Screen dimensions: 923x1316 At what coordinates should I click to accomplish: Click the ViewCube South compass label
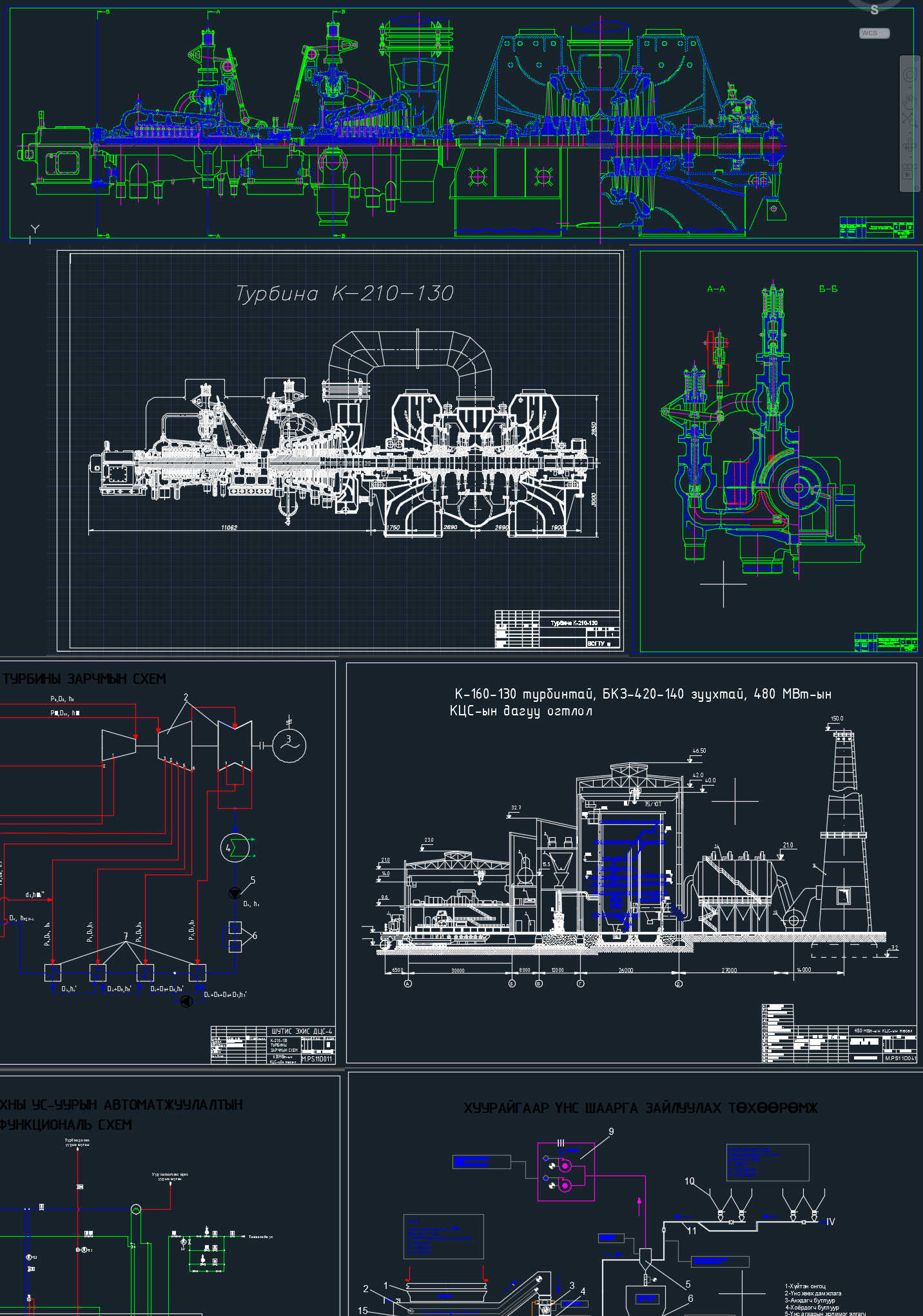point(874,10)
